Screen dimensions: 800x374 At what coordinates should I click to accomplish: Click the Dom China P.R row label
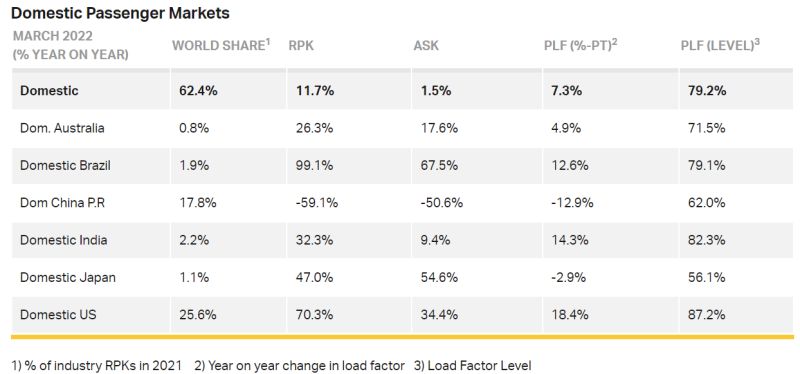click(x=63, y=203)
